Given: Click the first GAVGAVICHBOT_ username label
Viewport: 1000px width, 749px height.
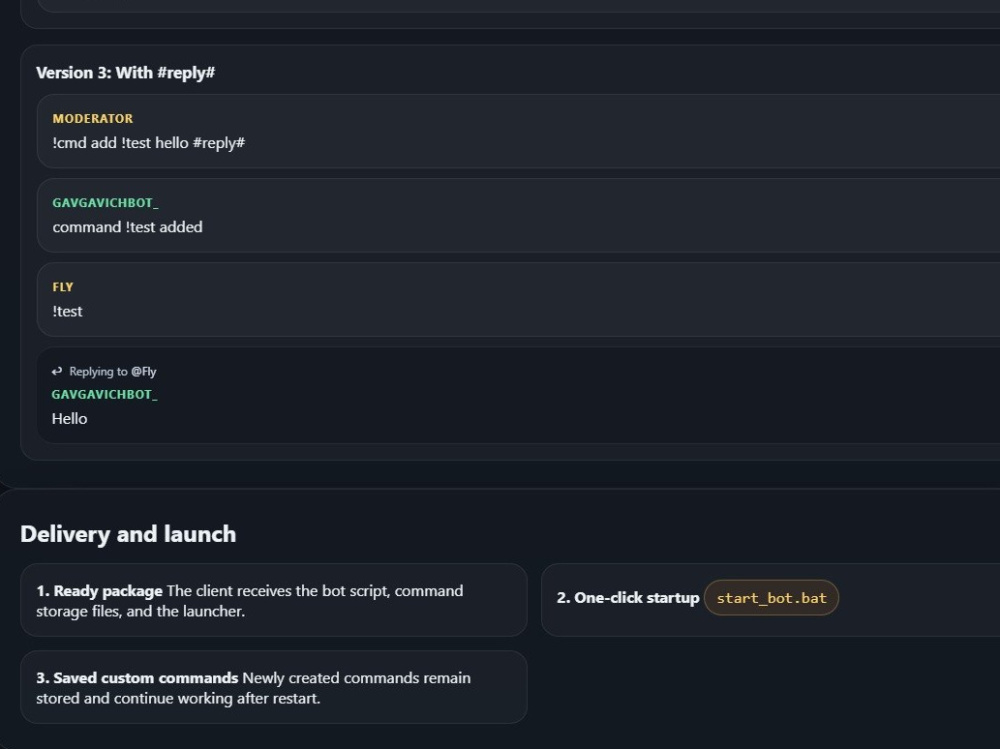Looking at the screenshot, I should [x=105, y=203].
